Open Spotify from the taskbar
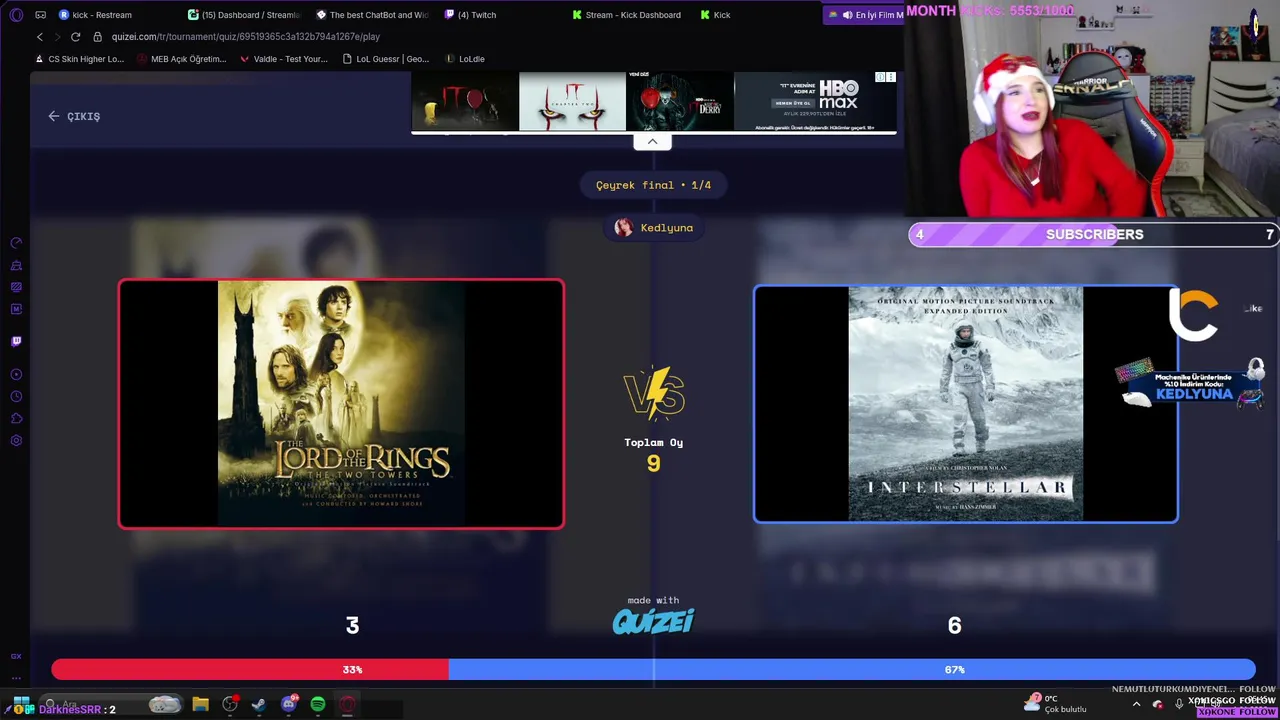Viewport: 1280px width, 720px height. pyautogui.click(x=318, y=704)
